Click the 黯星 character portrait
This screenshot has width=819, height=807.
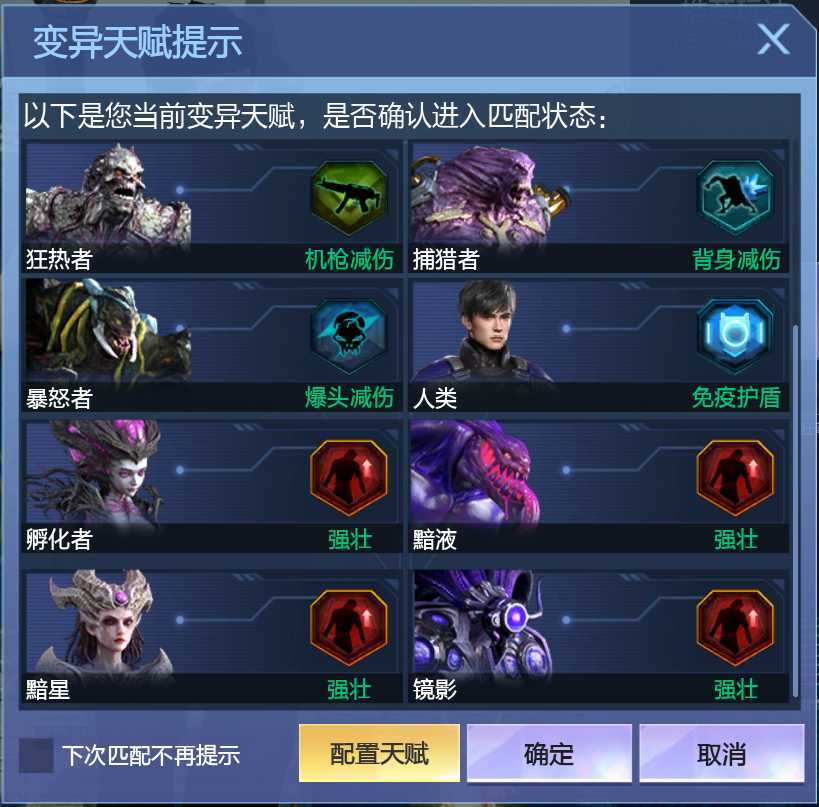pos(102,623)
